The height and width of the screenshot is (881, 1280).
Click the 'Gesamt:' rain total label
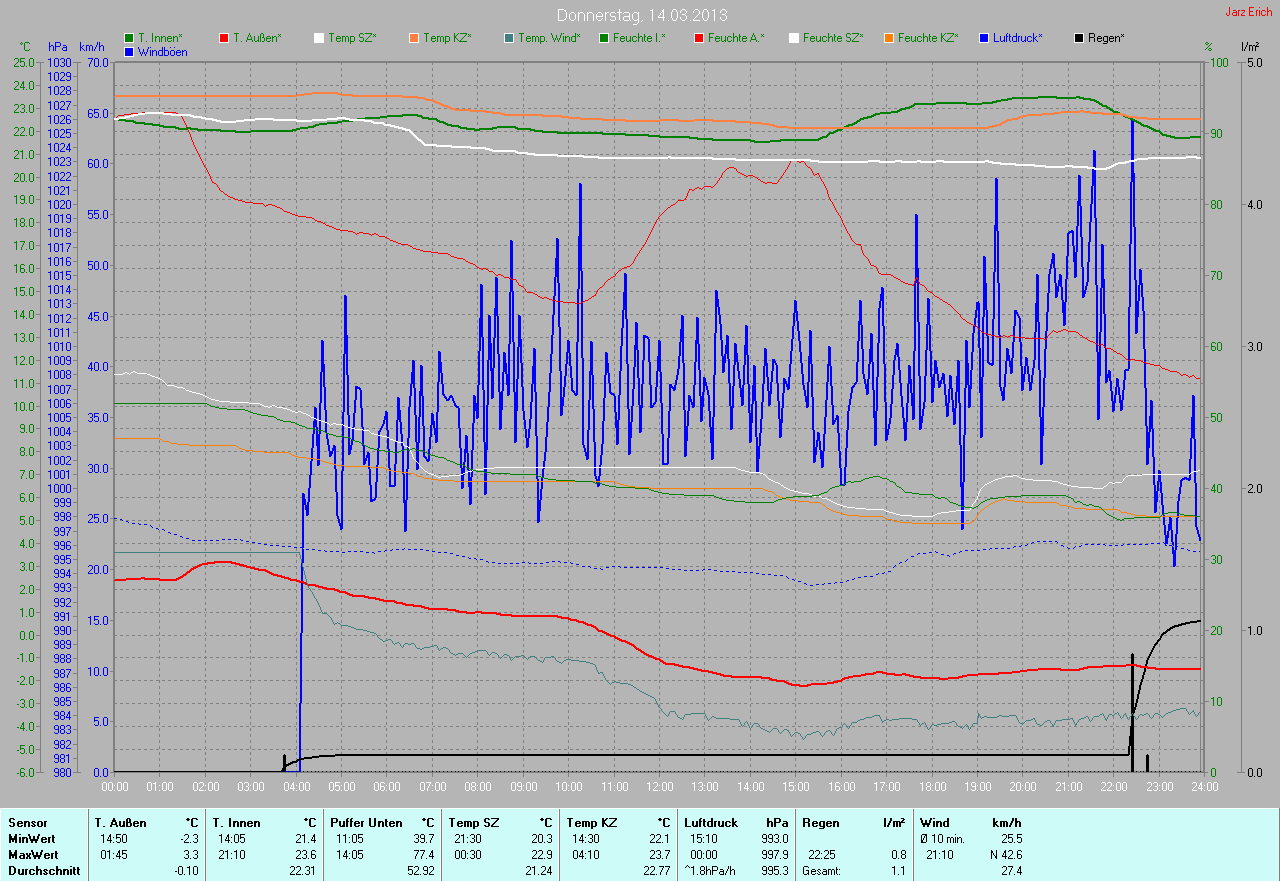pyautogui.click(x=822, y=871)
